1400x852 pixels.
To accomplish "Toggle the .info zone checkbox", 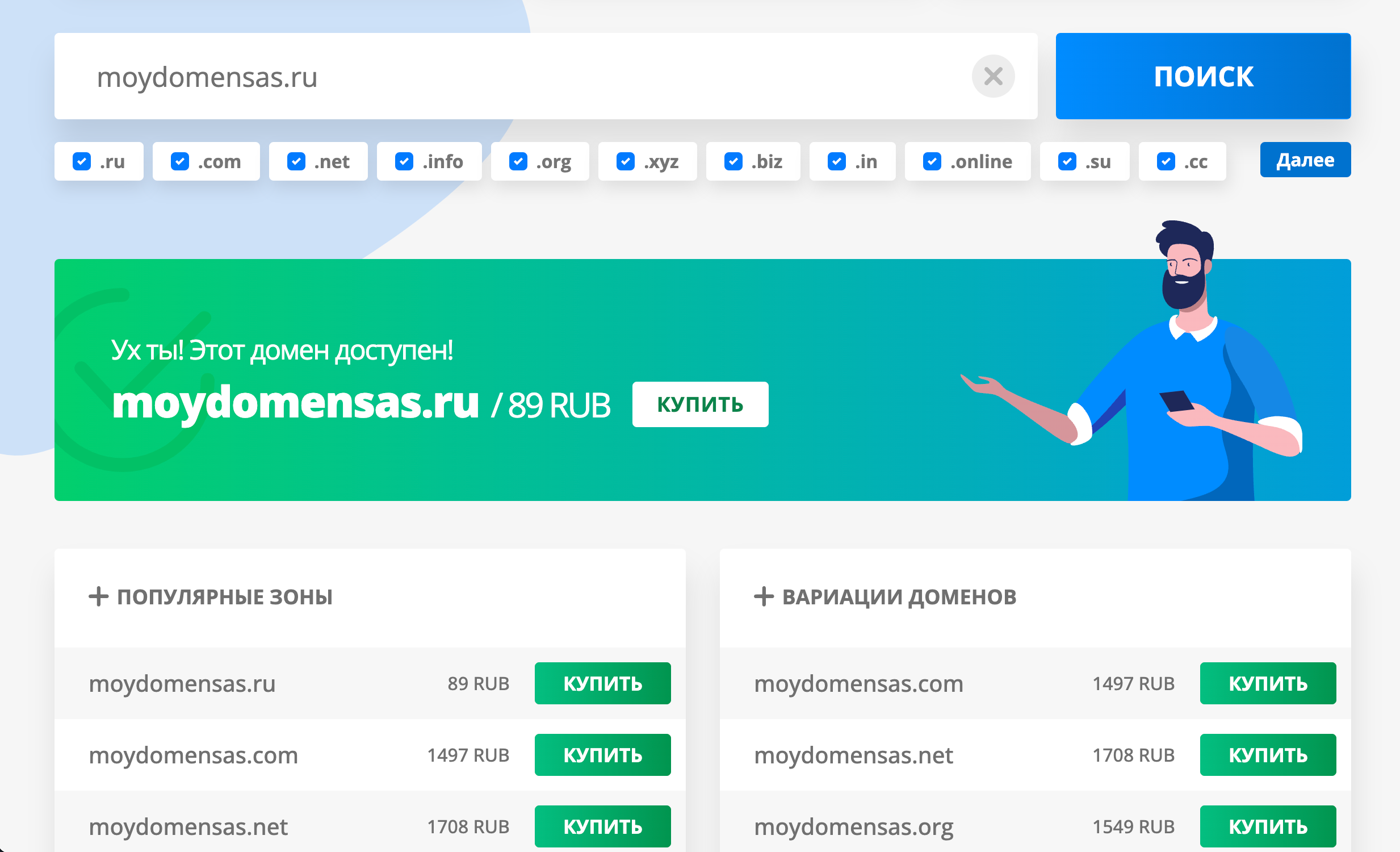I will (404, 161).
